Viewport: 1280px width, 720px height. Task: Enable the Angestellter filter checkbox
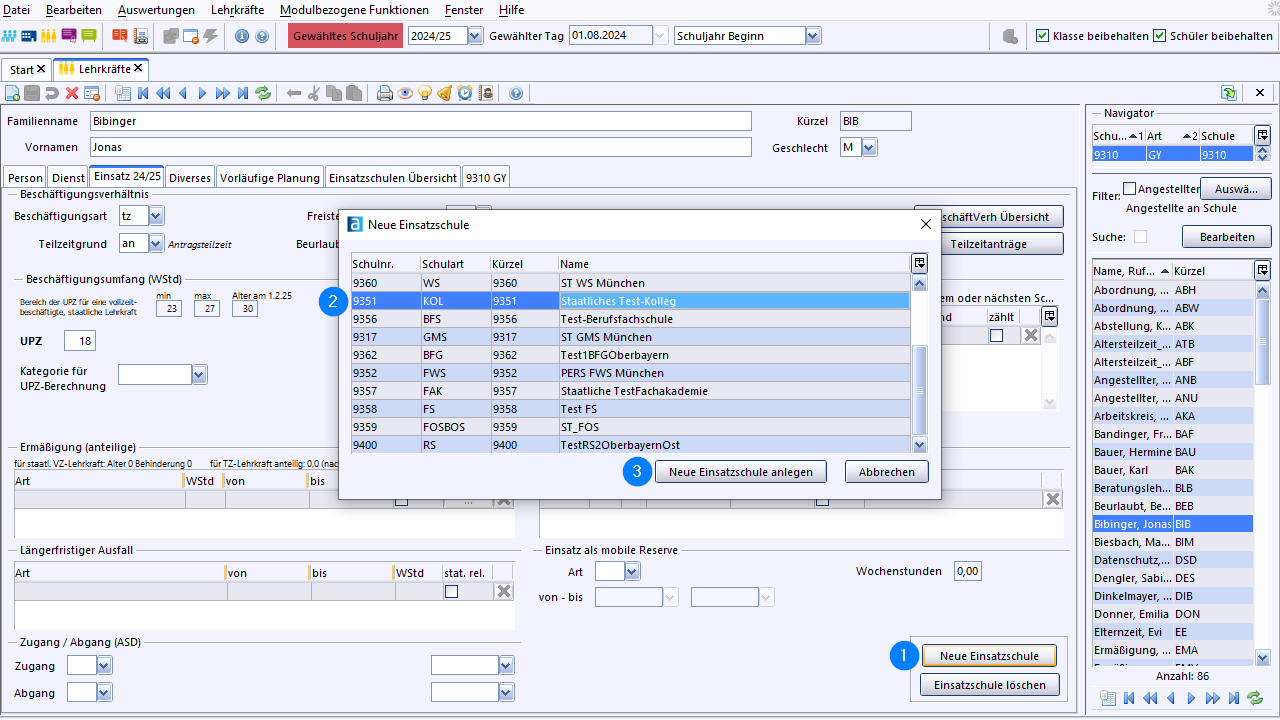point(1129,188)
